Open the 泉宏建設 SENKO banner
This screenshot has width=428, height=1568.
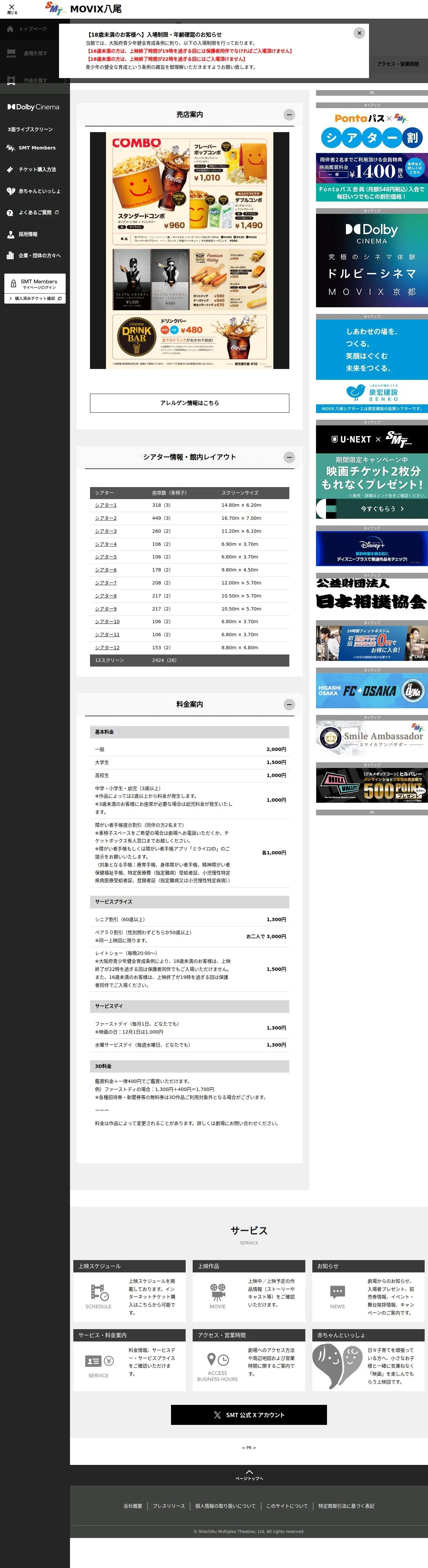372,366
